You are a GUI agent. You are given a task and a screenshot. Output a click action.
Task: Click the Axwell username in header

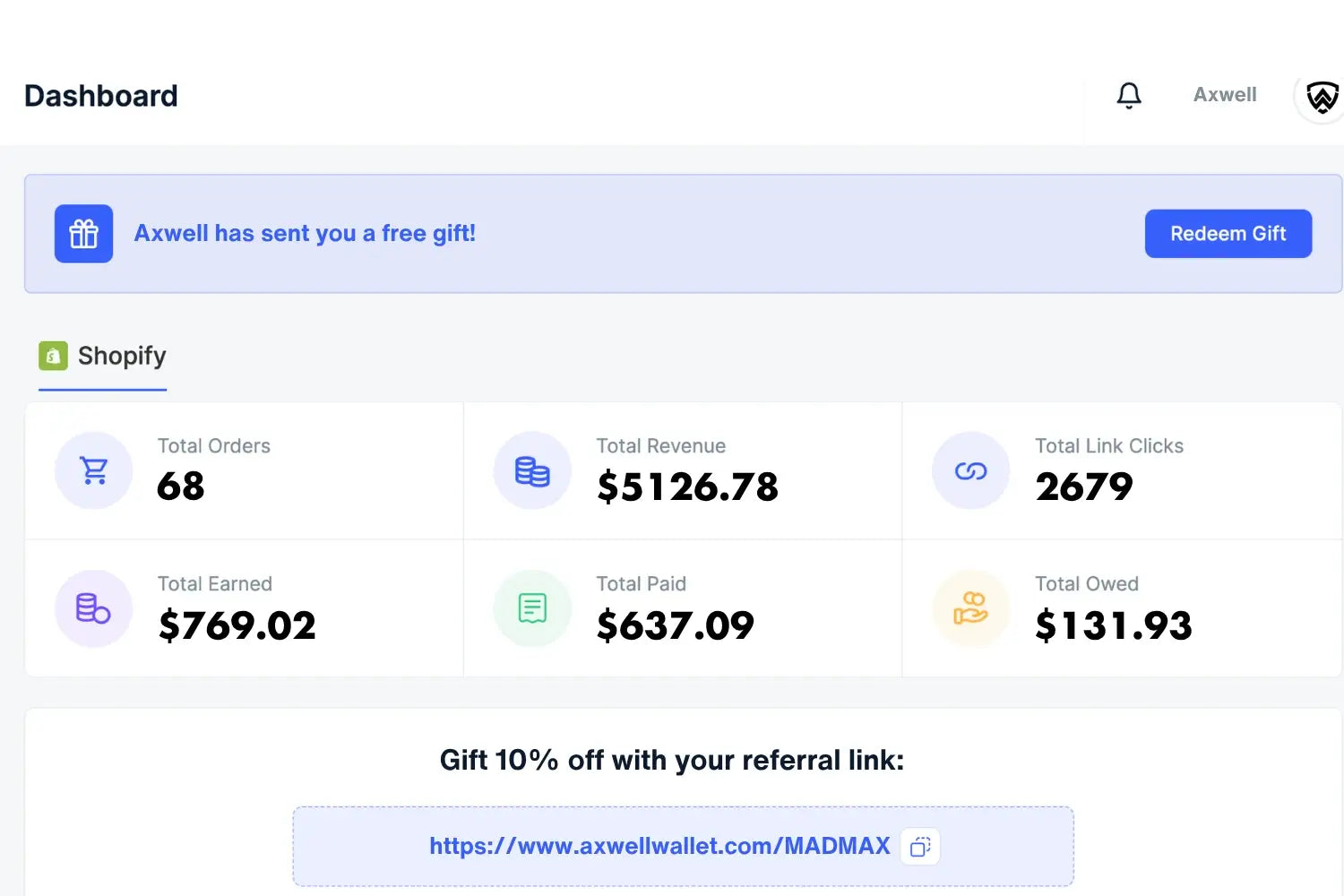[1225, 95]
